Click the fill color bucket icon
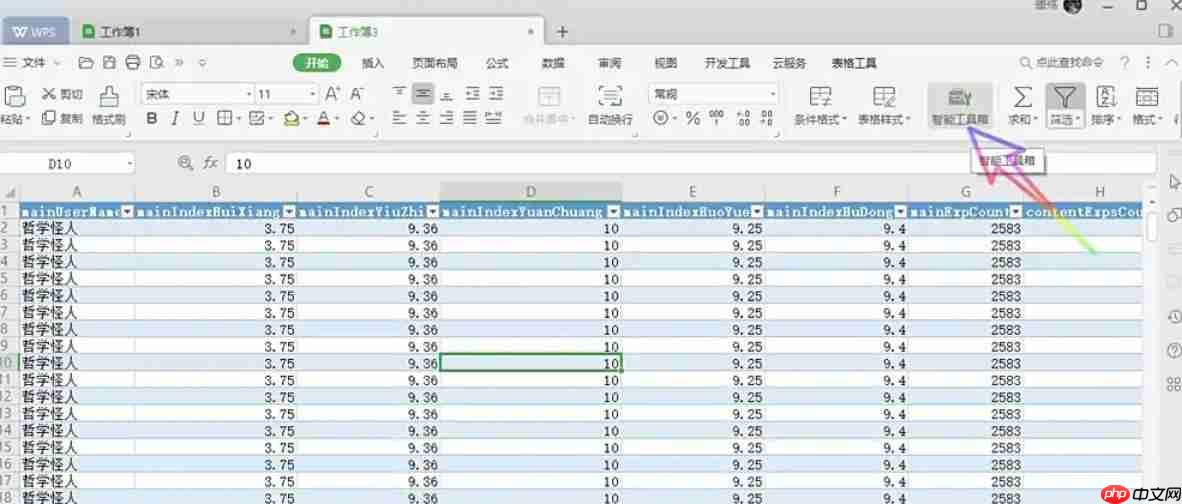The image size is (1182, 504). pyautogui.click(x=292, y=118)
